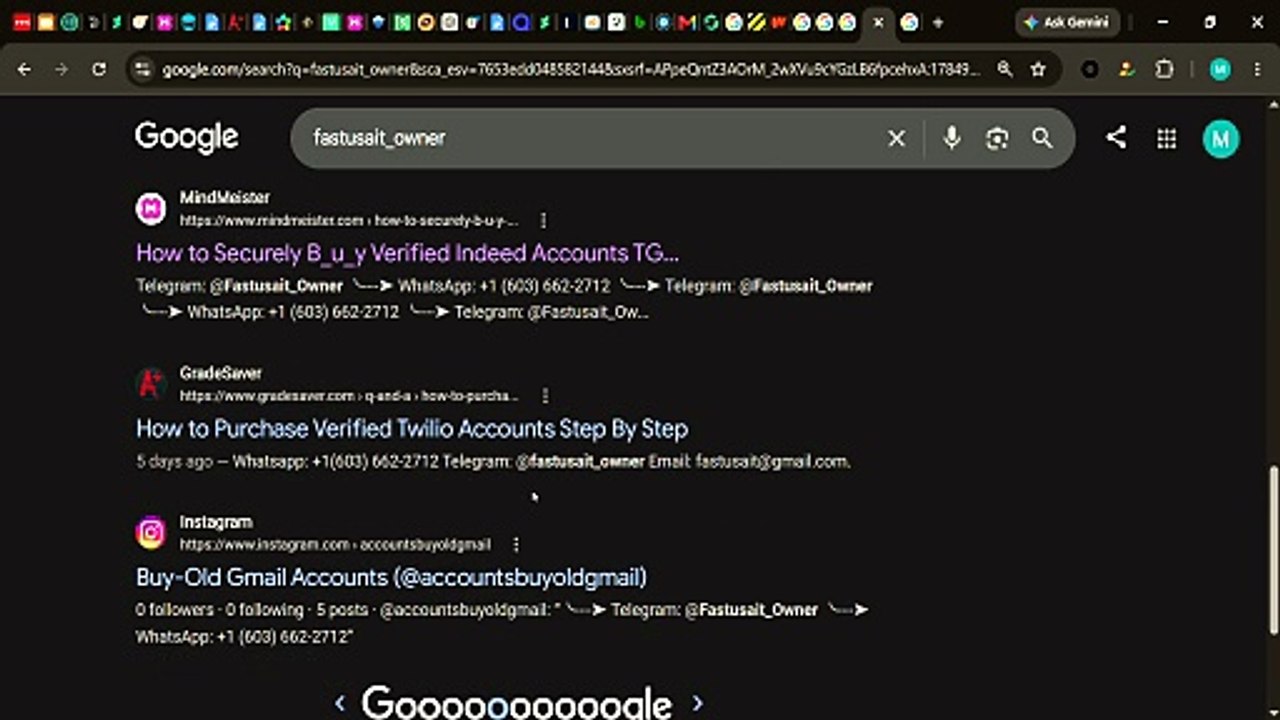The width and height of the screenshot is (1280, 720).
Task: Click the address bar URL
Action: click(x=571, y=69)
